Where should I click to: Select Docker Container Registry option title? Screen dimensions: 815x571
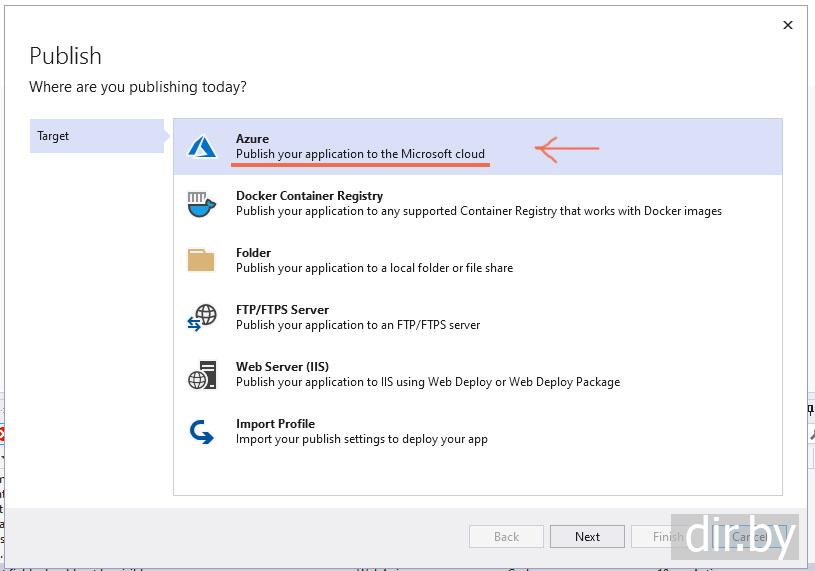tap(309, 196)
